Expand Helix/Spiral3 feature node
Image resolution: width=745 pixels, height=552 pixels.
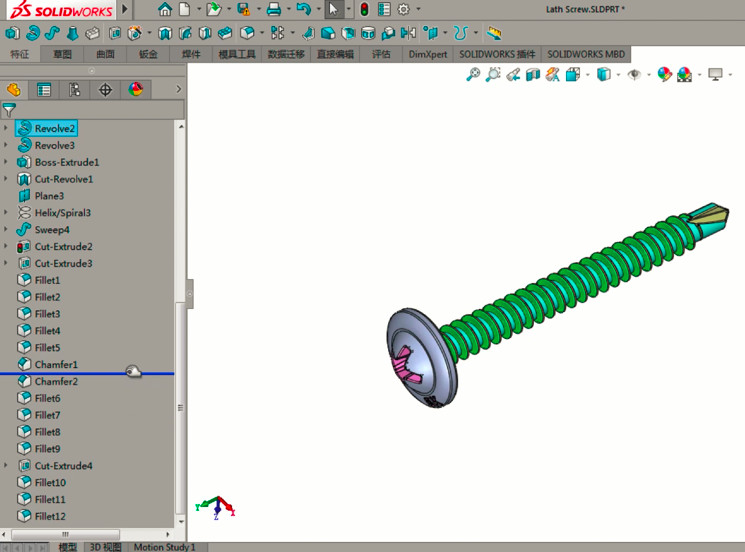[x=6, y=212]
